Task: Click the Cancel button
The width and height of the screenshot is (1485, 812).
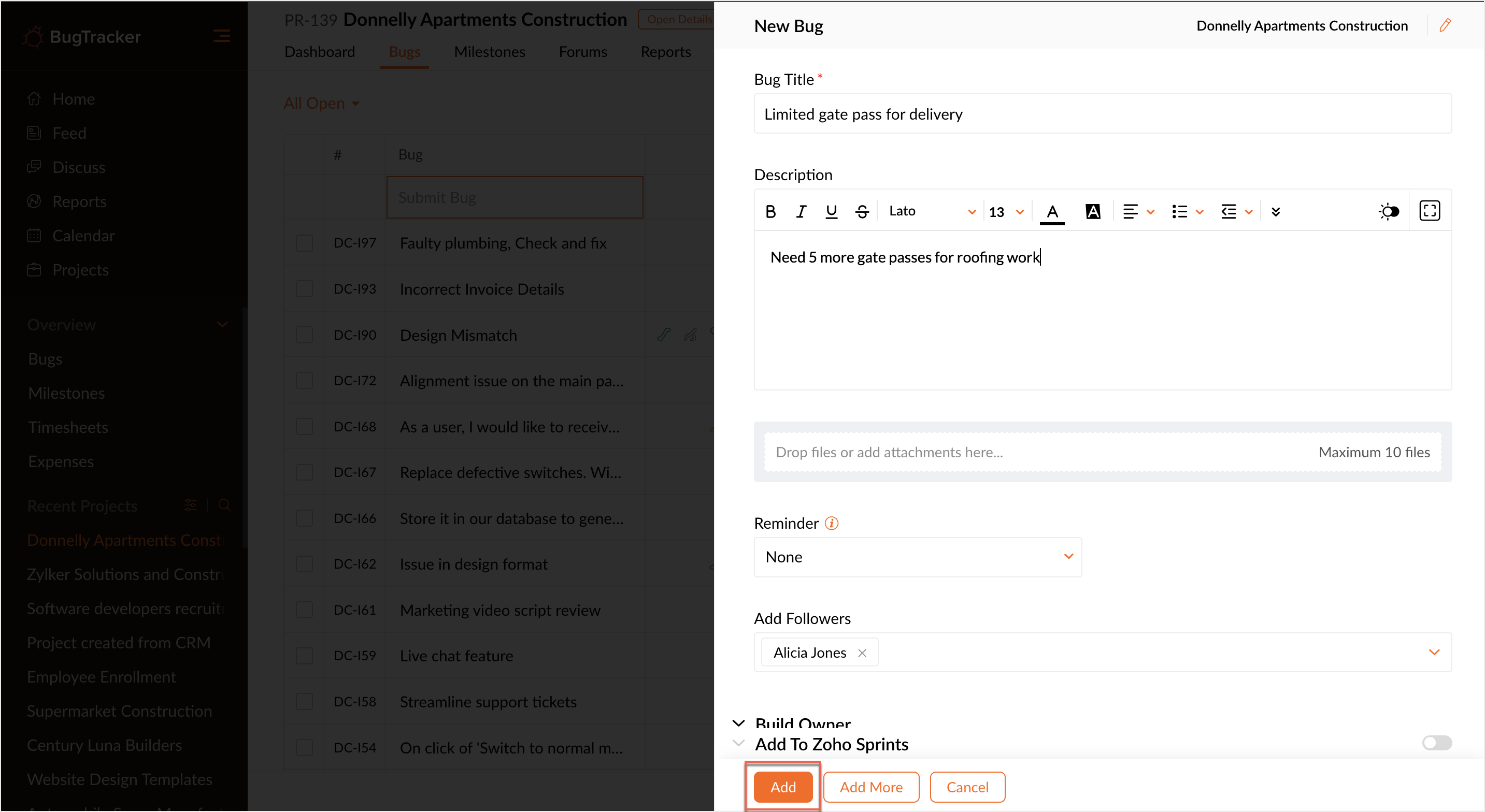Action: 967,787
